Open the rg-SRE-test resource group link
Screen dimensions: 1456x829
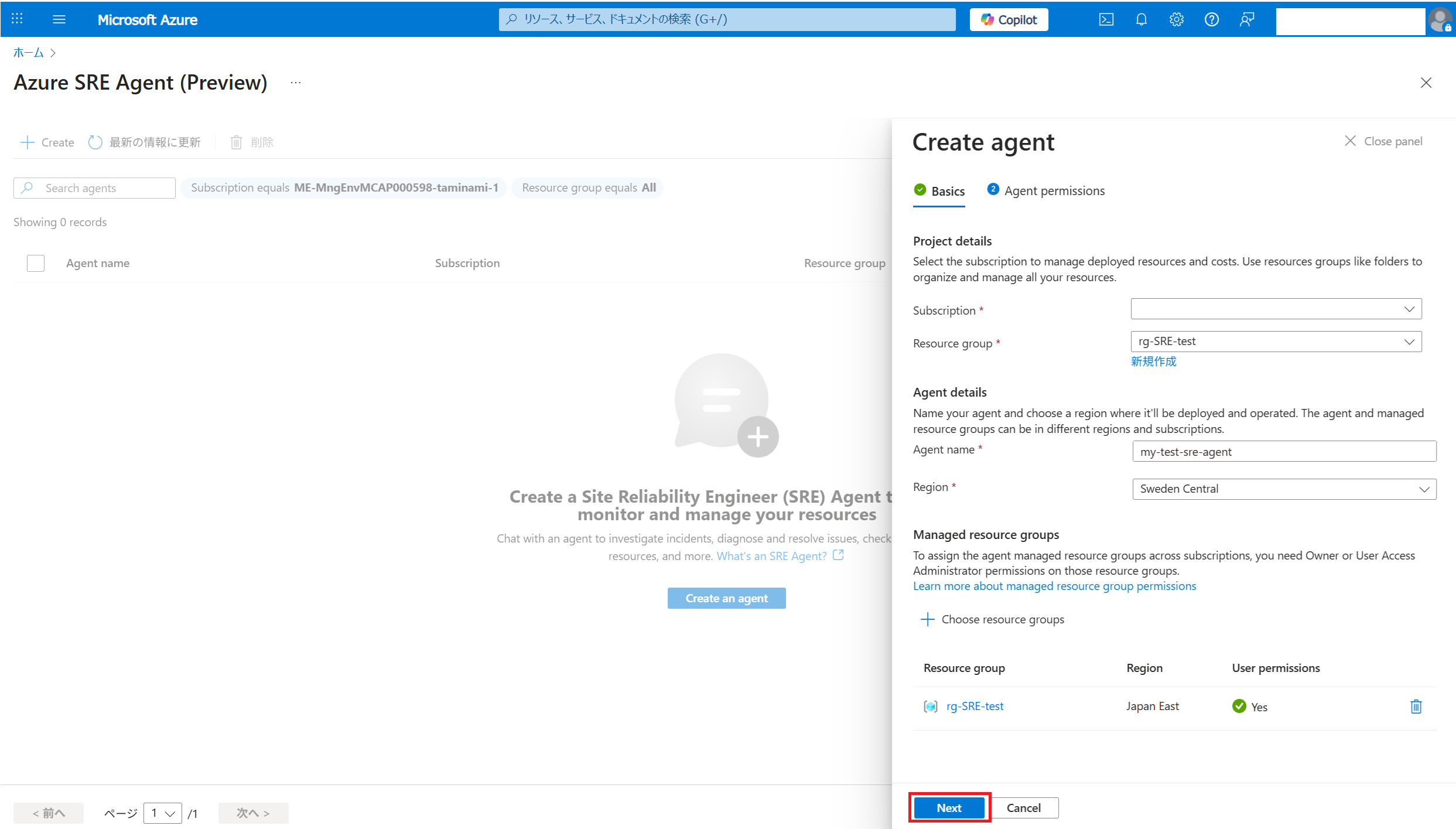[975, 707]
